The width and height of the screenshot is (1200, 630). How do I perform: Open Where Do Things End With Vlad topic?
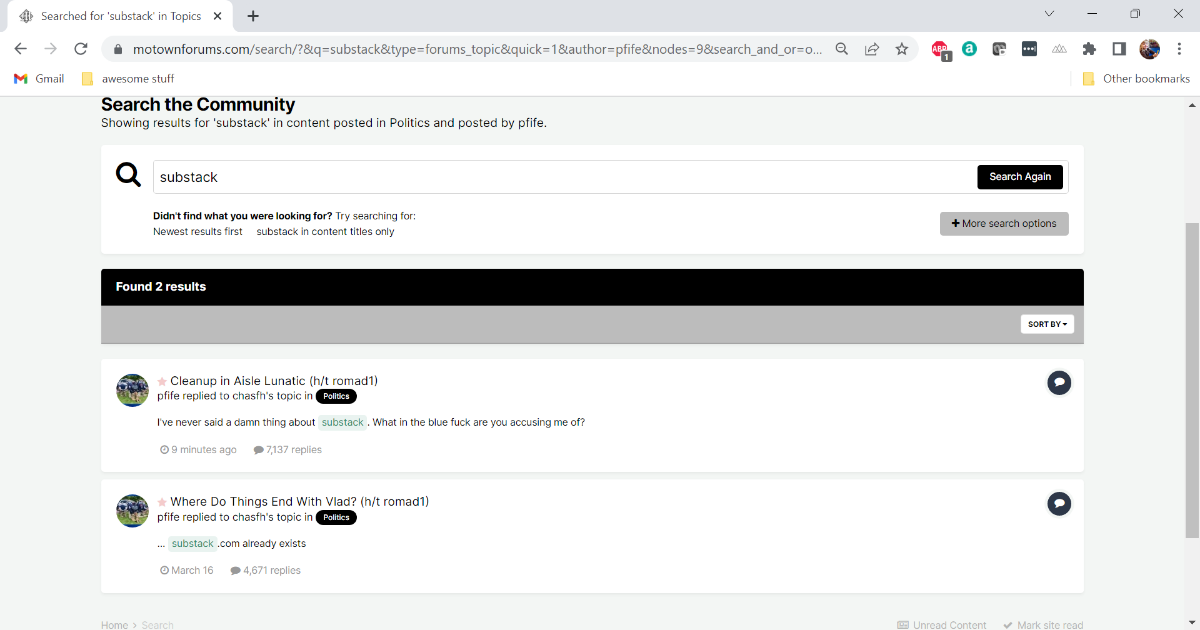tap(299, 502)
